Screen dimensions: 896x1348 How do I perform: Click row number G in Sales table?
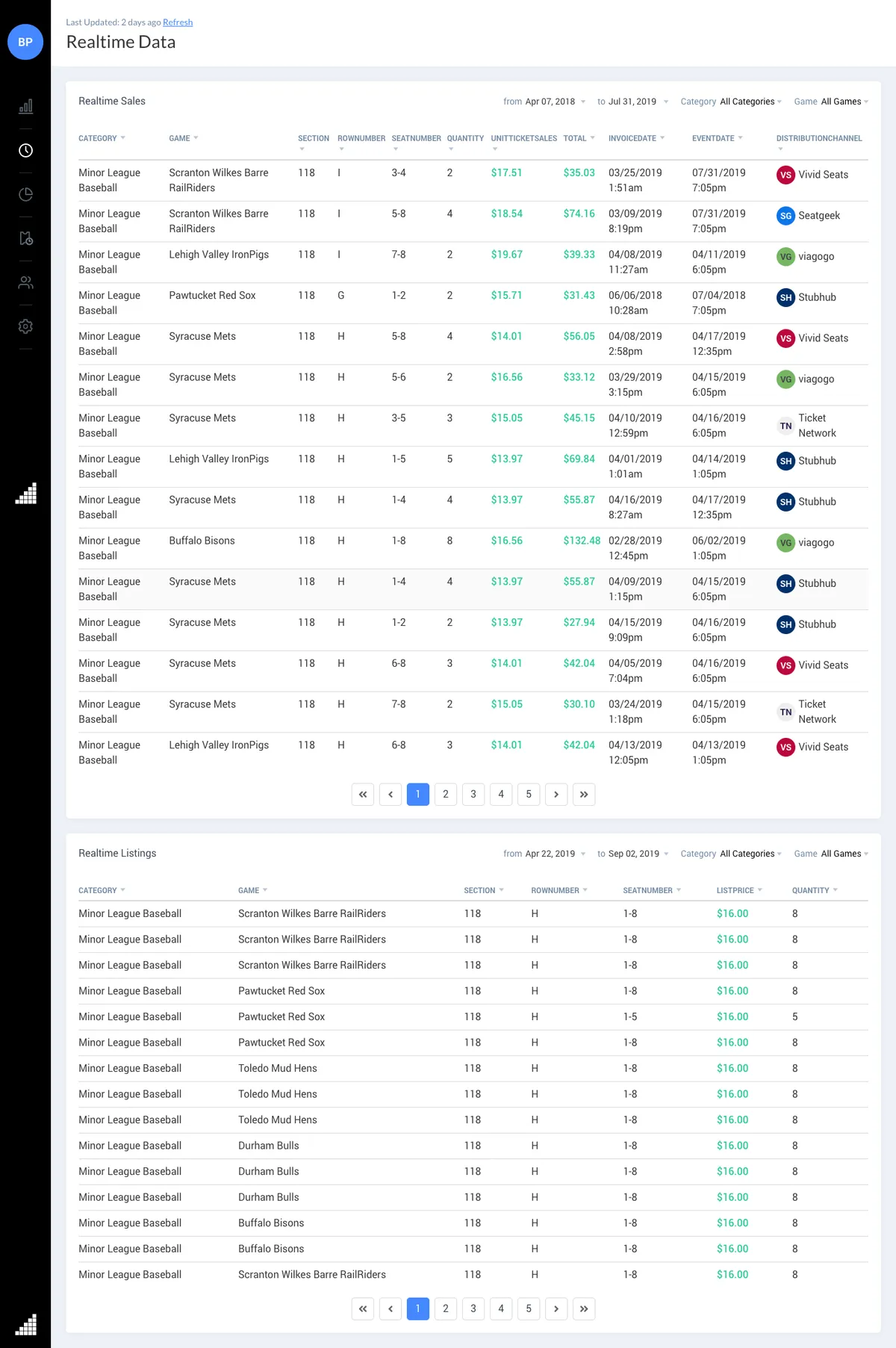[341, 296]
